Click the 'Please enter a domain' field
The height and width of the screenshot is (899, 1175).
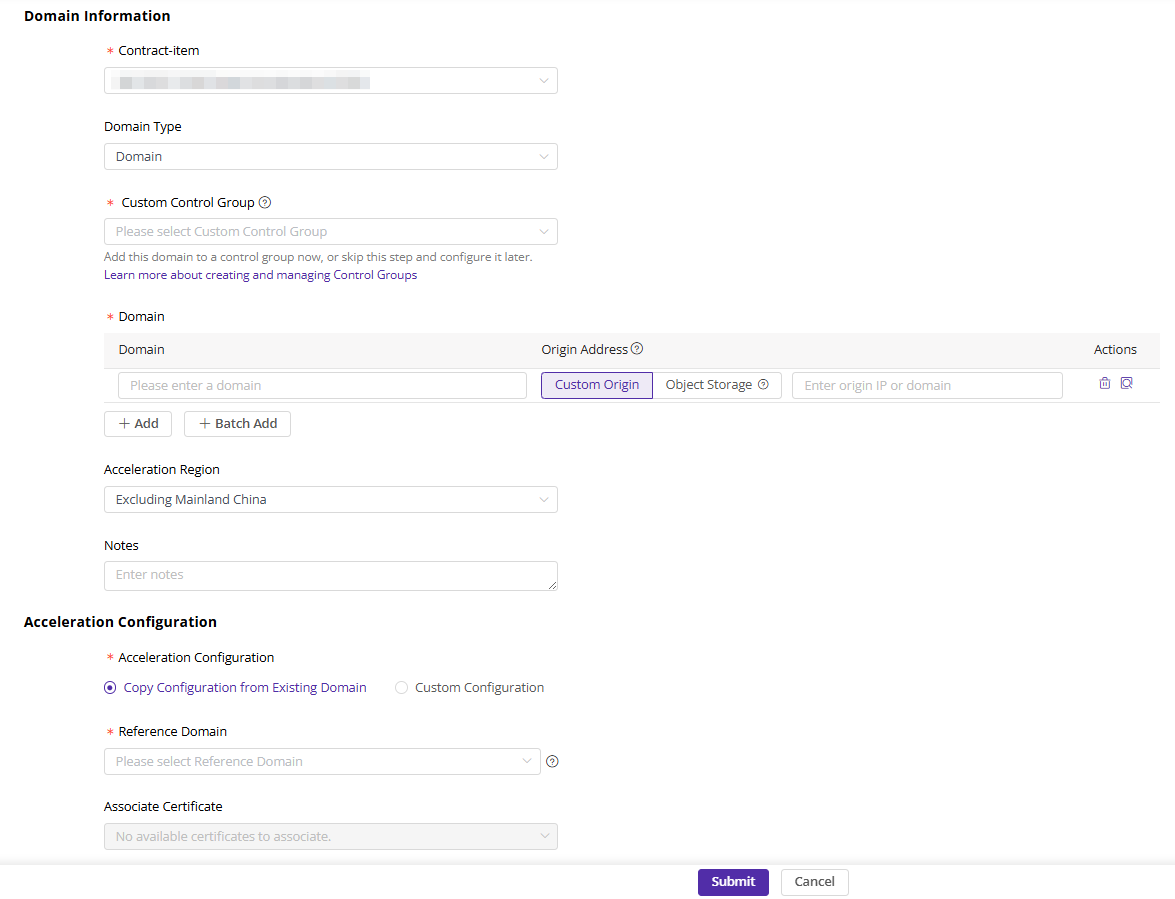(x=322, y=386)
